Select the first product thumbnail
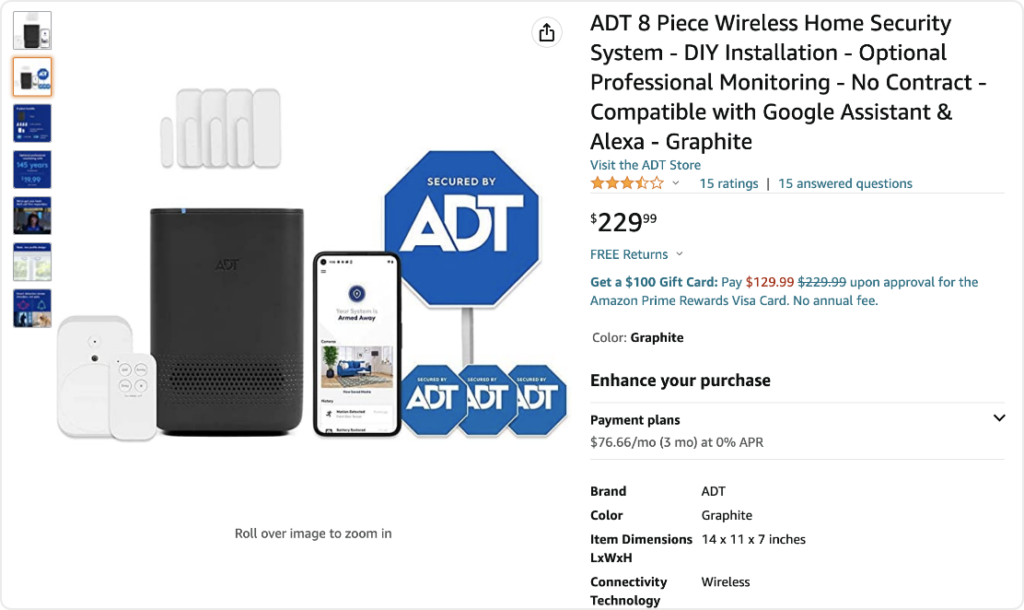The width and height of the screenshot is (1024, 610). pyautogui.click(x=32, y=30)
